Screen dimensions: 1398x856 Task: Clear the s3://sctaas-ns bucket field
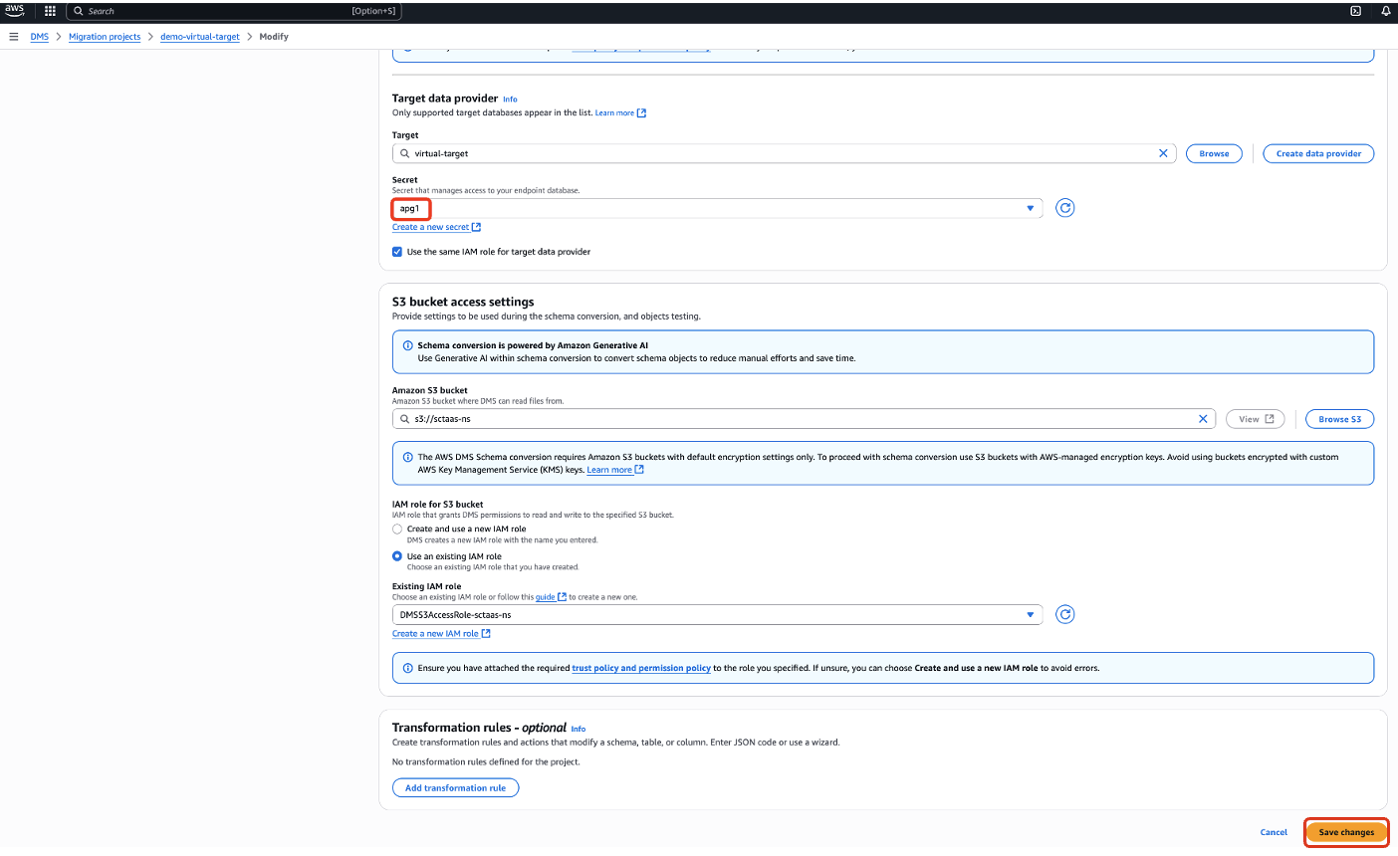click(x=1203, y=419)
